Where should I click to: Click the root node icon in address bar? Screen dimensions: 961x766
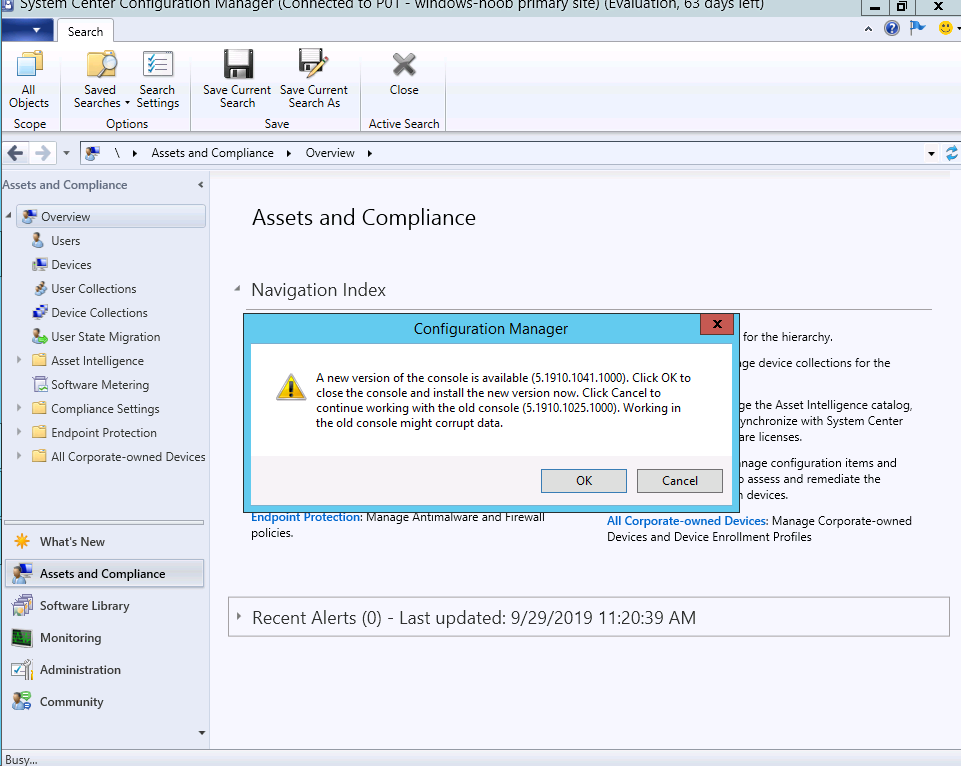tap(93, 153)
